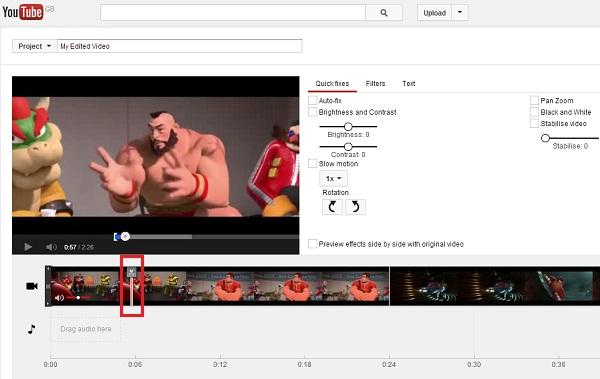Play the video preview
The height and width of the screenshot is (379, 600).
(x=28, y=247)
